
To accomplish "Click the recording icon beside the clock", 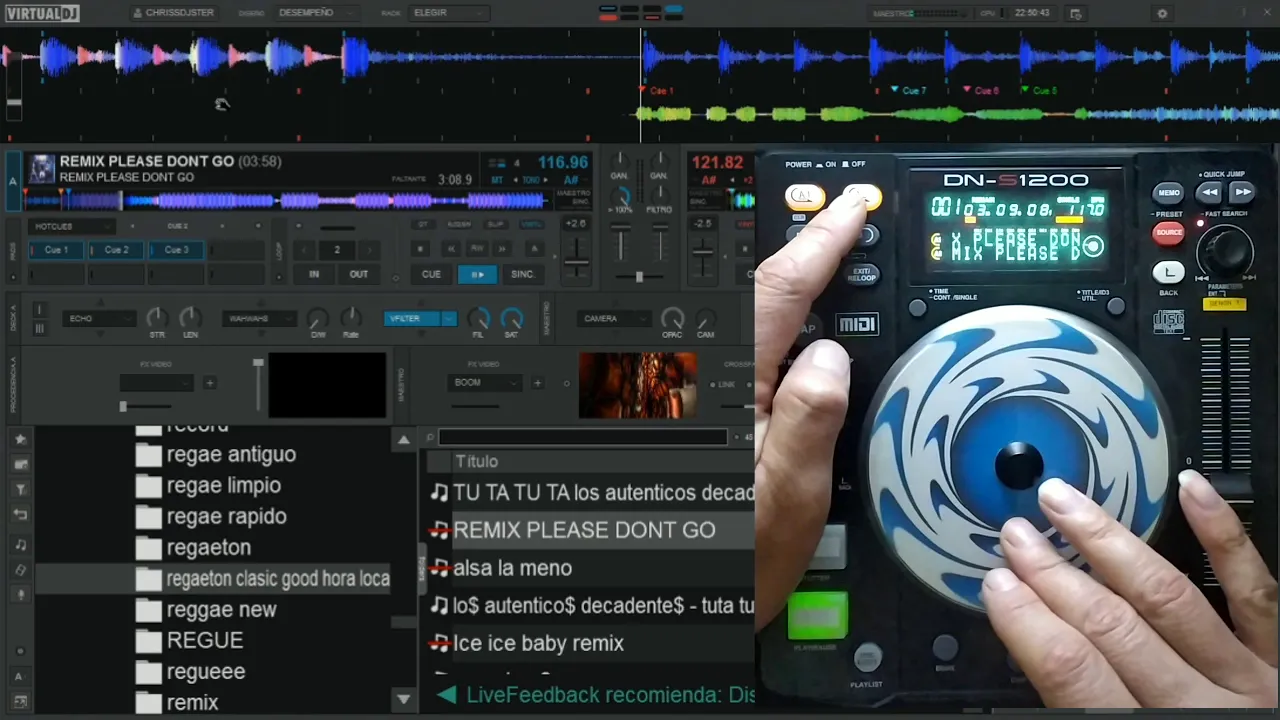I will click(1075, 14).
